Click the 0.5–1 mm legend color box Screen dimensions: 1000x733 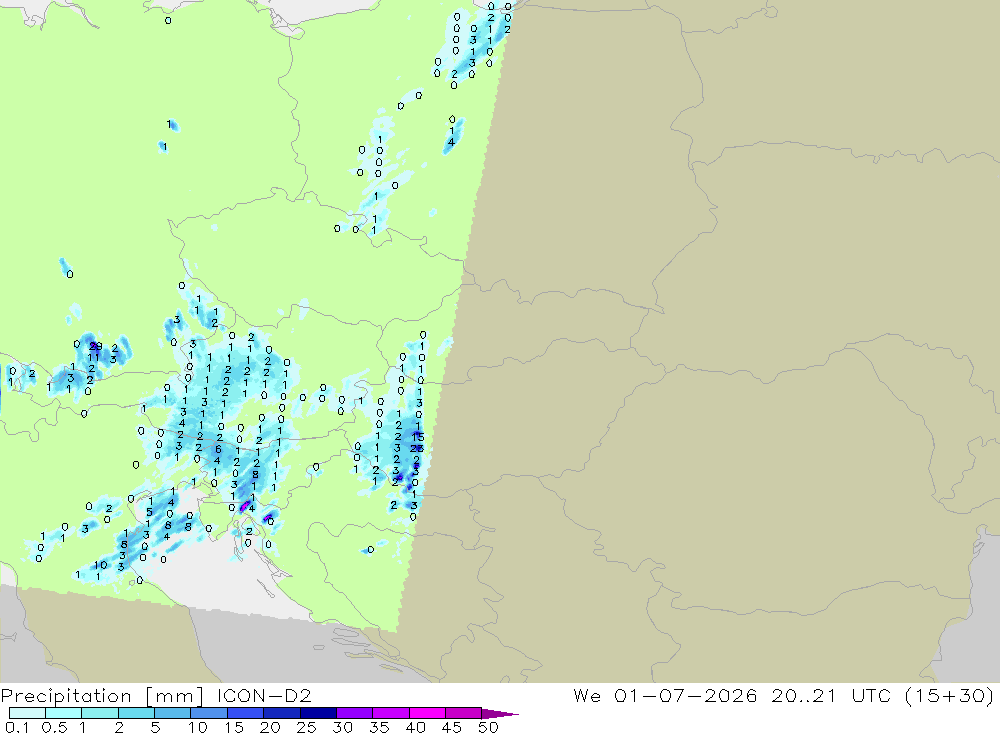click(64, 713)
